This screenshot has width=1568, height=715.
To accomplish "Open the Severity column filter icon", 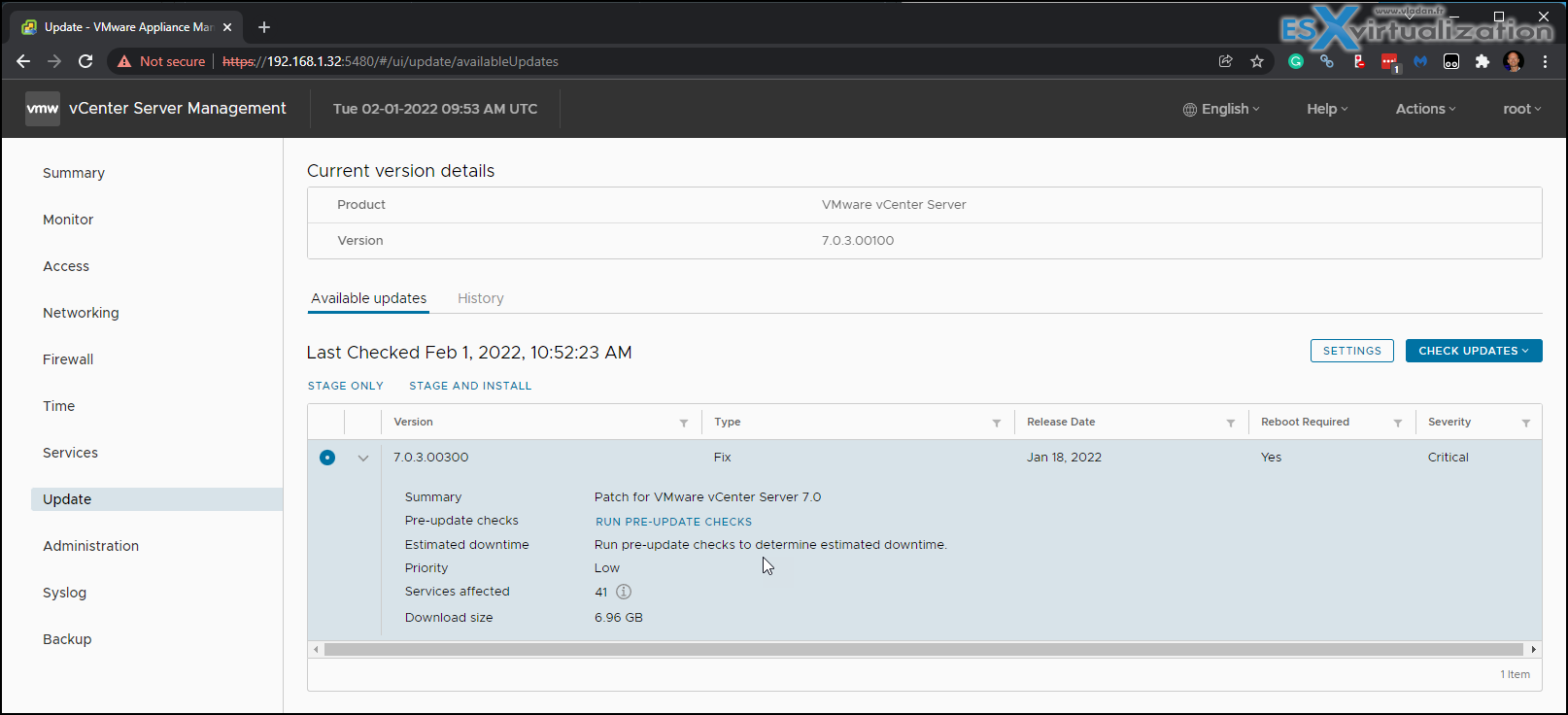I will (1526, 423).
